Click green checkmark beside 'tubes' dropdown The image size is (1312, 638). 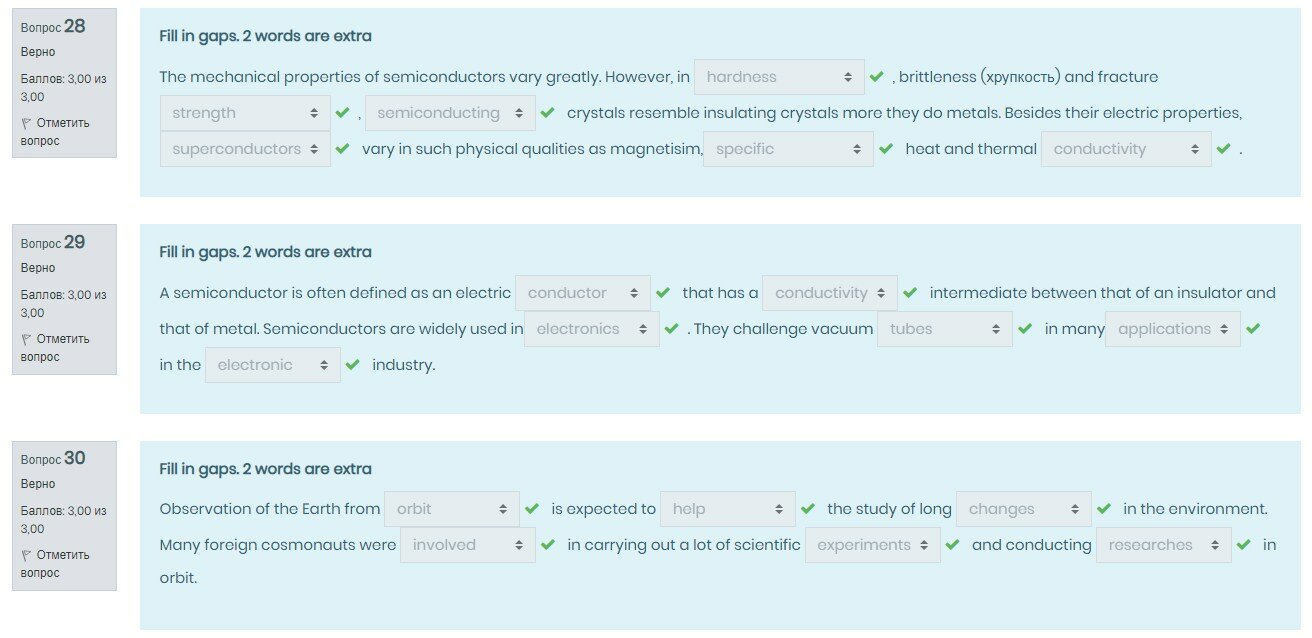1025,329
